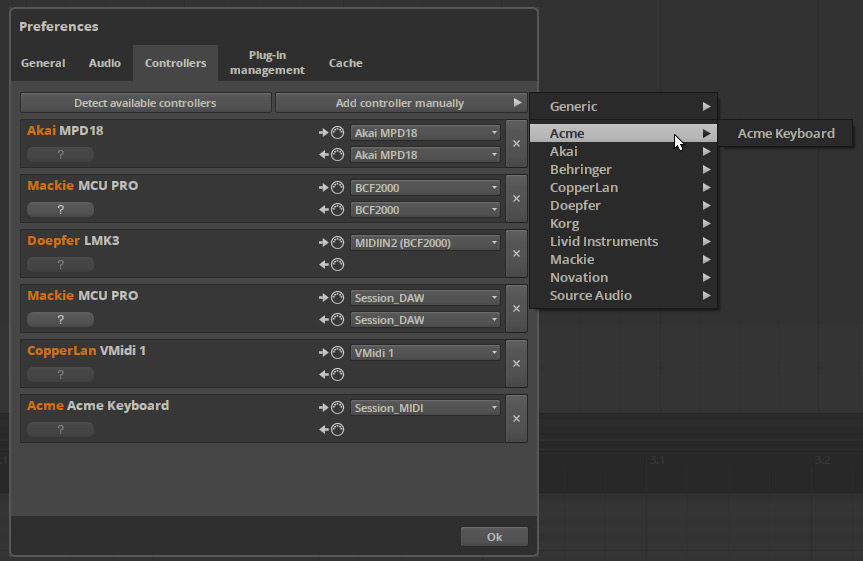Expand the Korg vendor submenu
The image size is (863, 561).
click(x=624, y=224)
